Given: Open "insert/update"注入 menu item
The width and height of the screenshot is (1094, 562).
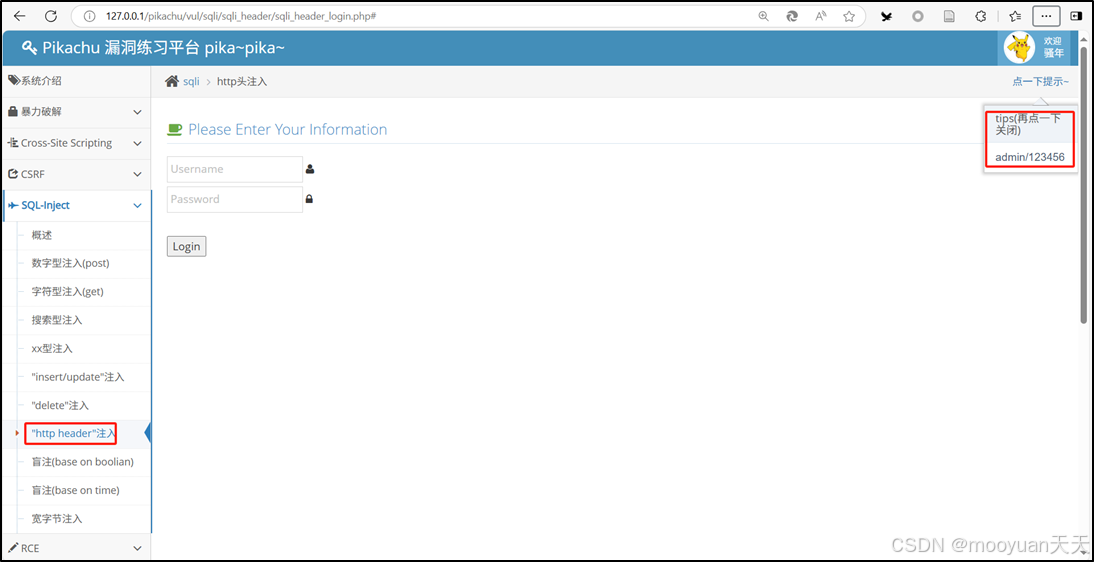Looking at the screenshot, I should (x=78, y=377).
